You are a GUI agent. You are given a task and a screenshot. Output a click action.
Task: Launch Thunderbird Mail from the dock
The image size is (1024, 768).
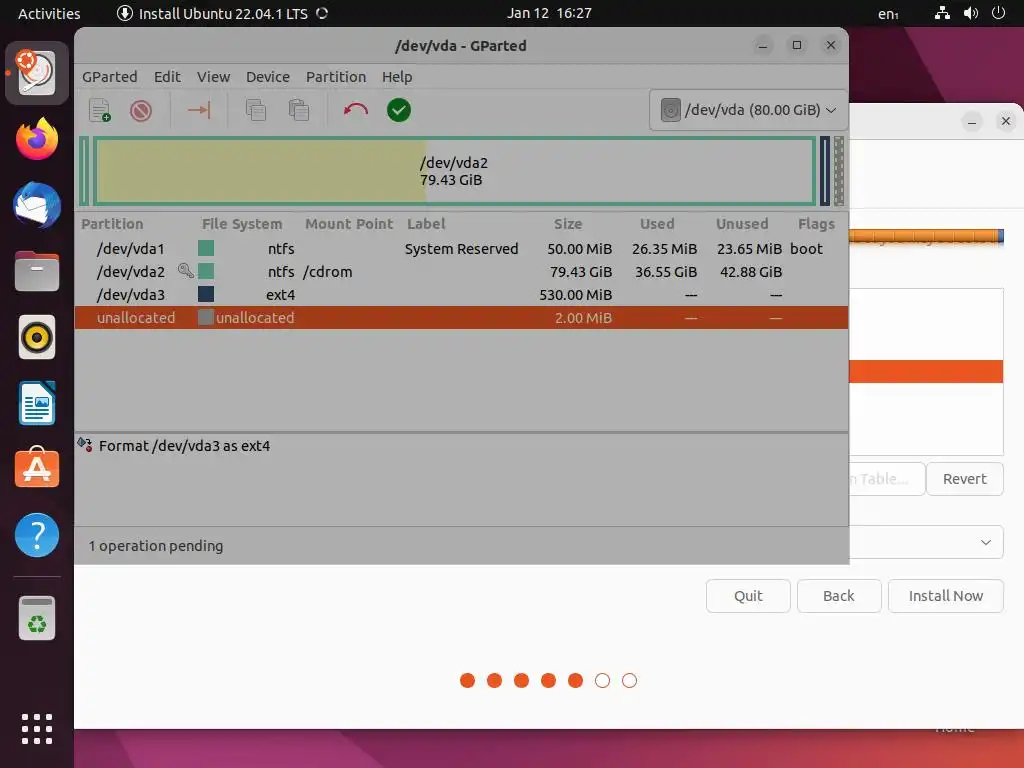pos(37,206)
